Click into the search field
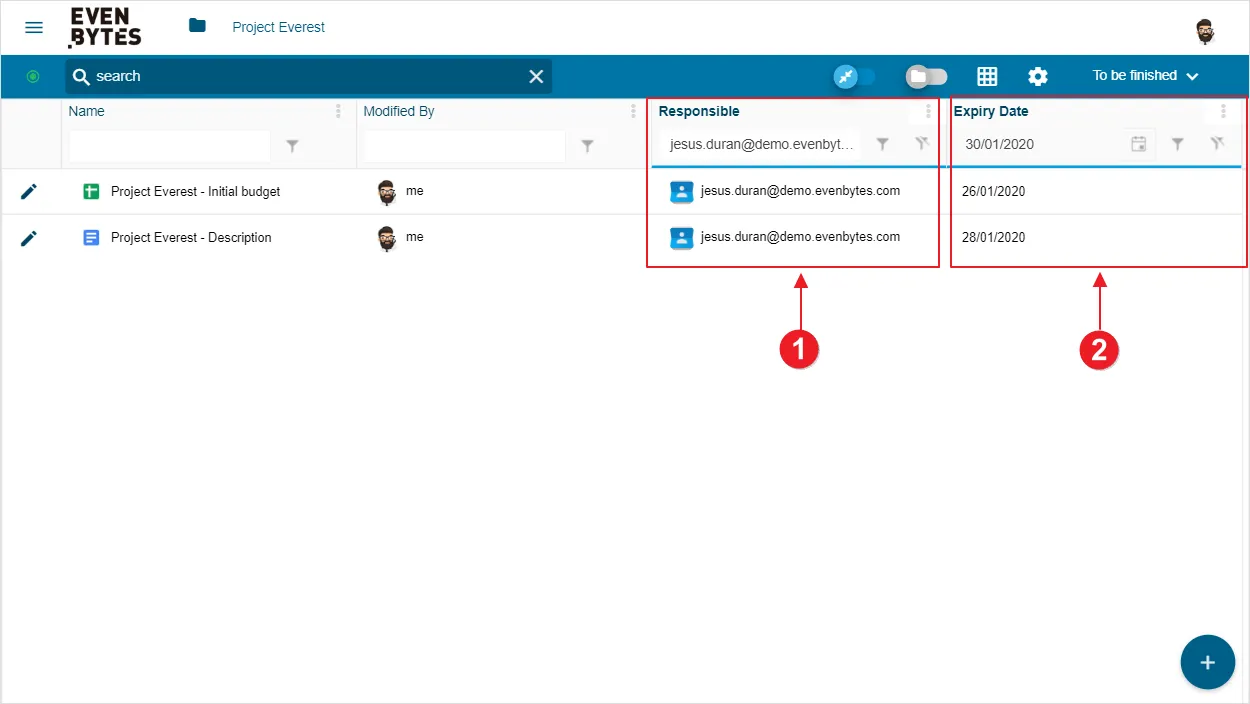1250x704 pixels. pos(308,76)
